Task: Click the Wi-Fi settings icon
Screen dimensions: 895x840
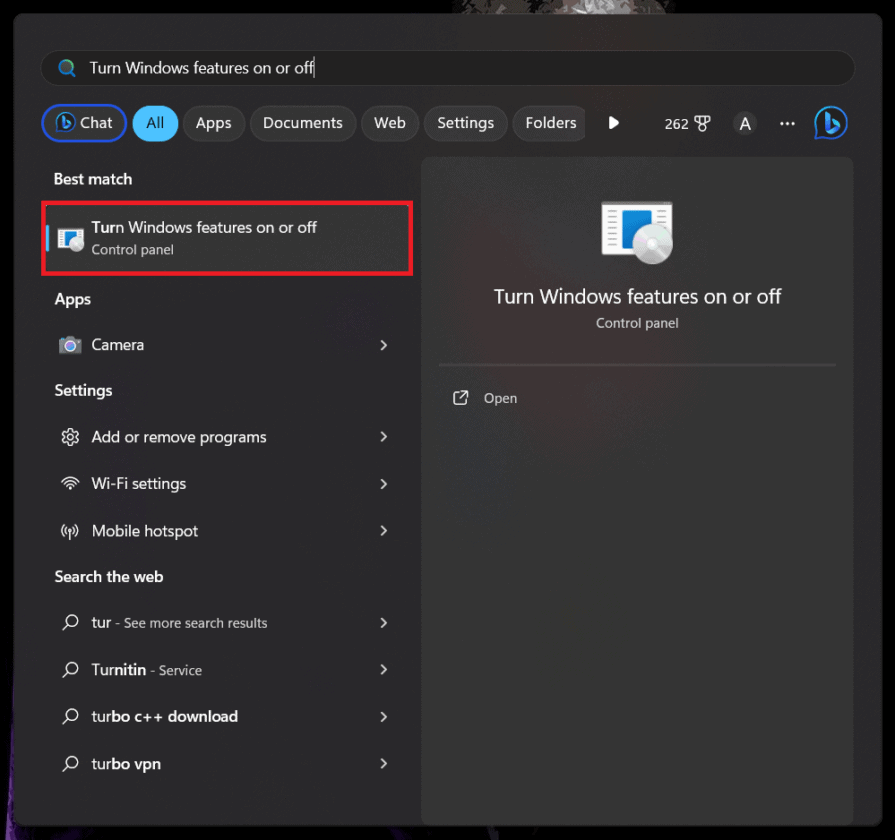Action: click(x=70, y=484)
